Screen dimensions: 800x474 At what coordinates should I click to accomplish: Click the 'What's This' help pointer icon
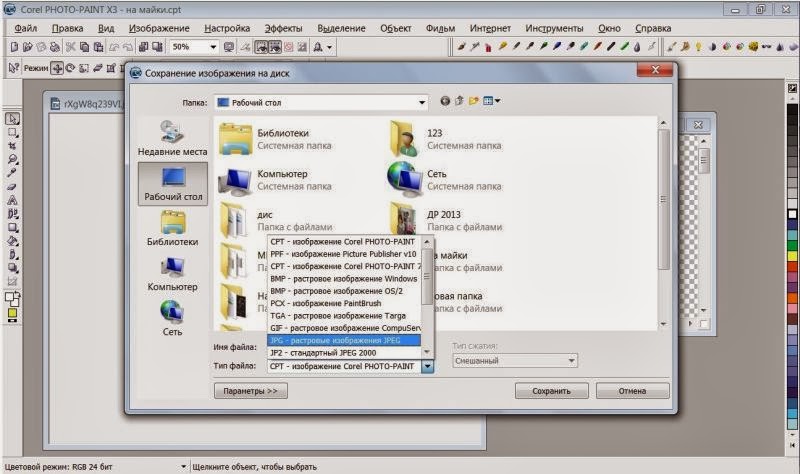[14, 68]
